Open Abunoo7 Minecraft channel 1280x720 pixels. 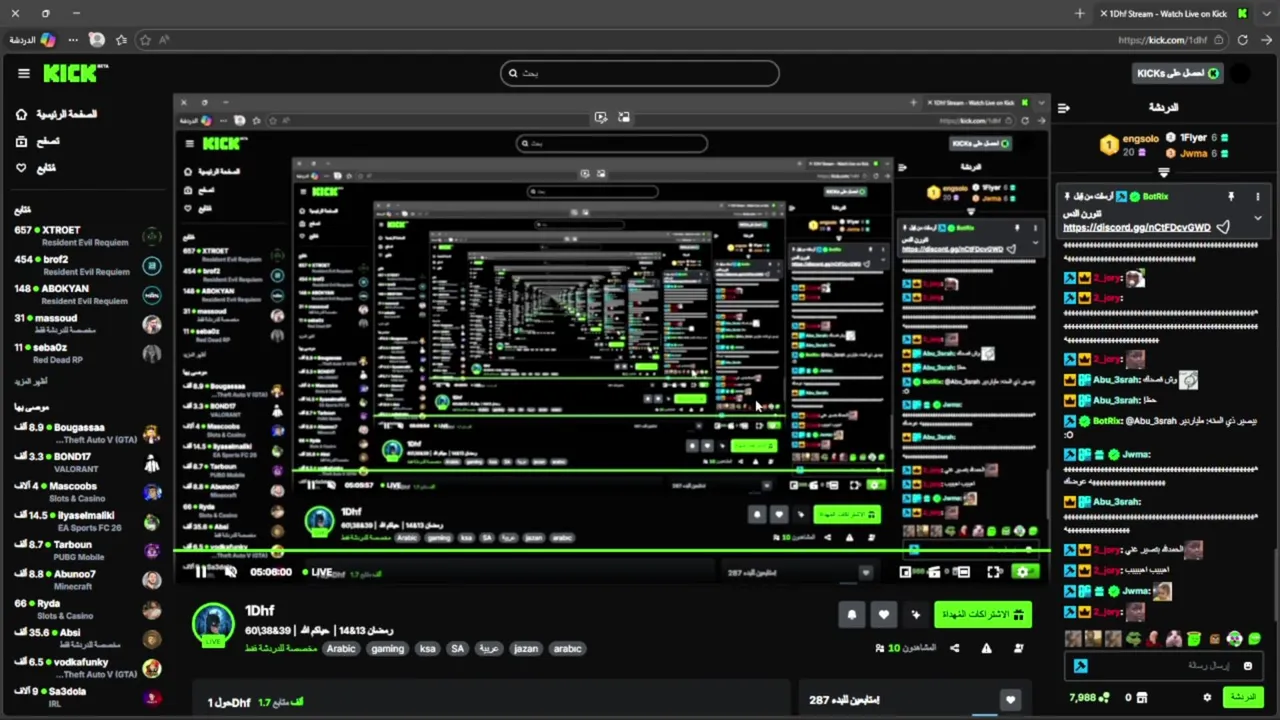(x=87, y=579)
